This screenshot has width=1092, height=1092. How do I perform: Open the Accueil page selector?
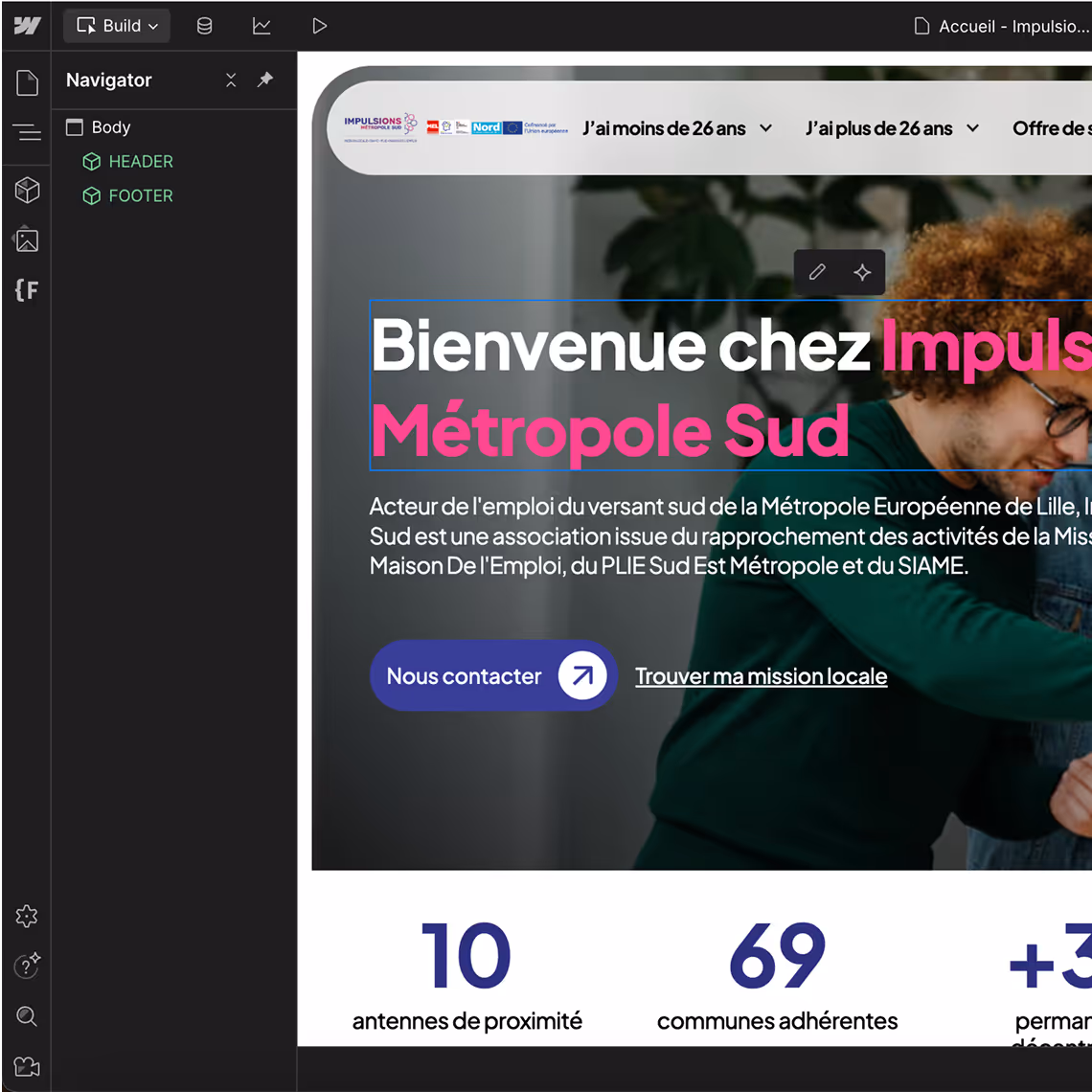1001,27
